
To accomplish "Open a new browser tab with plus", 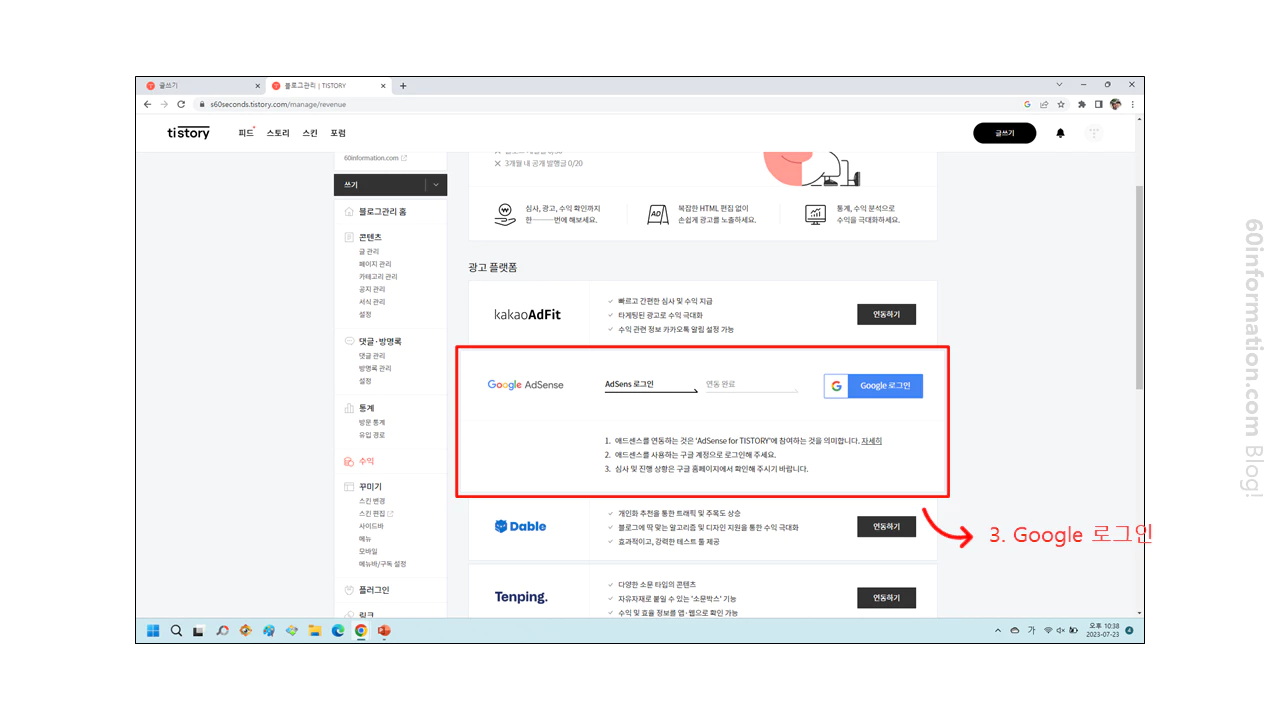I will 403,86.
